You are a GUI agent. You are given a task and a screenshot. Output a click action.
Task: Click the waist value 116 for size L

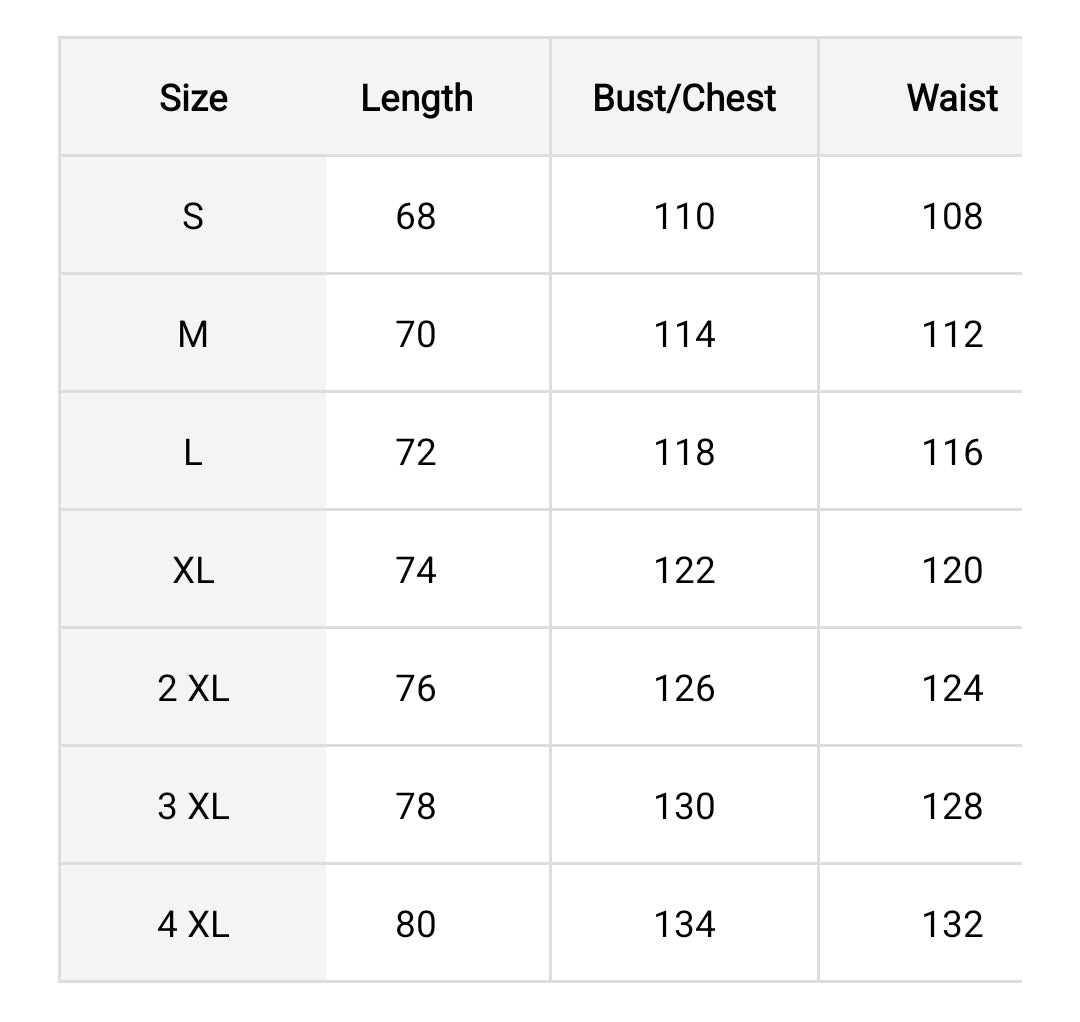[952, 452]
